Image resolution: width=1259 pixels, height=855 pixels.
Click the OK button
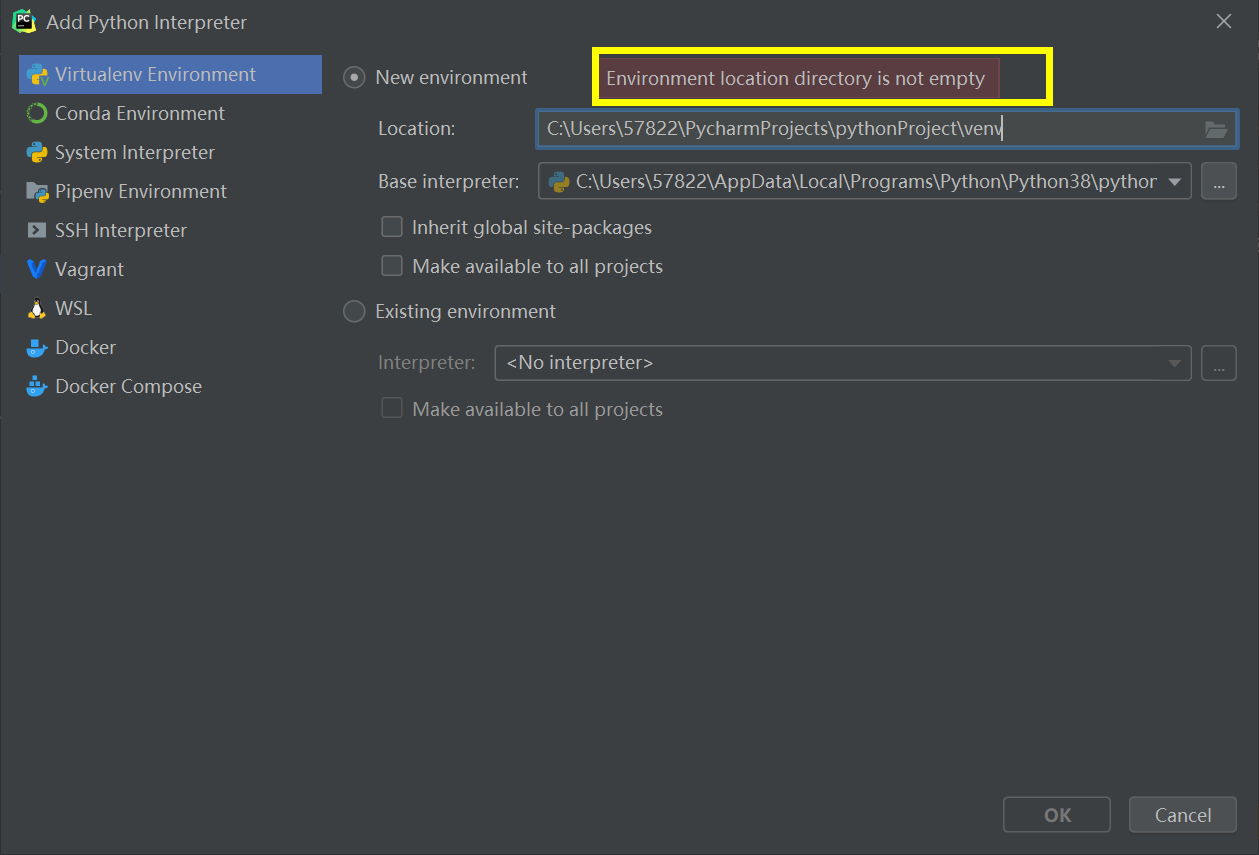pyautogui.click(x=1057, y=815)
